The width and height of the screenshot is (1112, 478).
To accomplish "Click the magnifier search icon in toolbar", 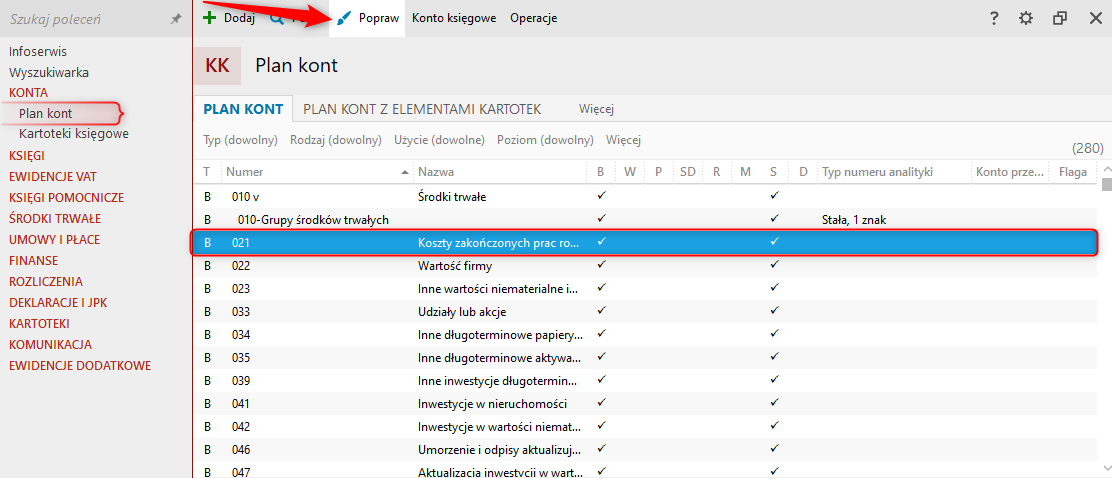I will click(275, 18).
